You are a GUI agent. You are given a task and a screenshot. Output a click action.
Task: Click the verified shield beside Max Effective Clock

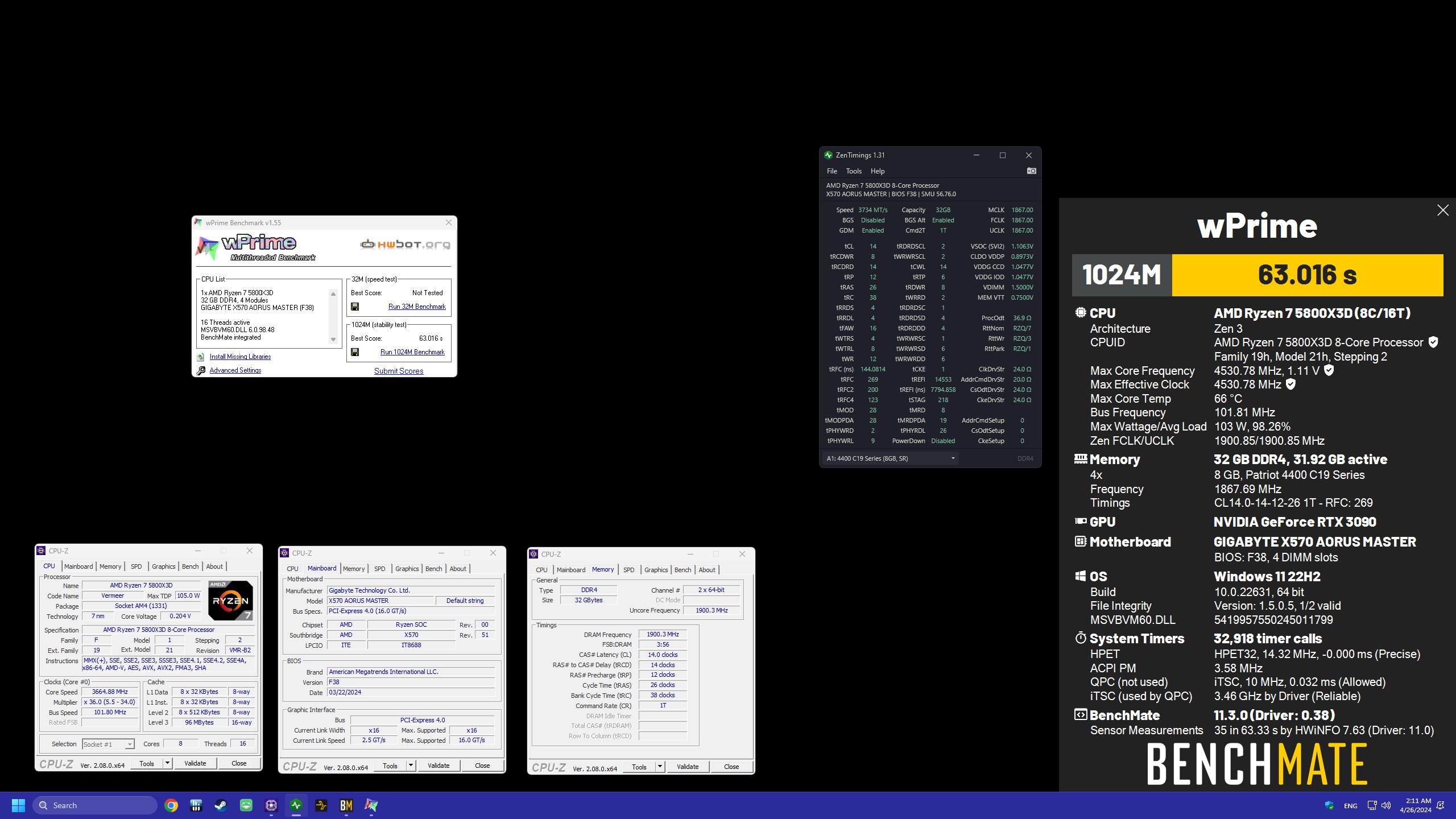pos(1290,384)
